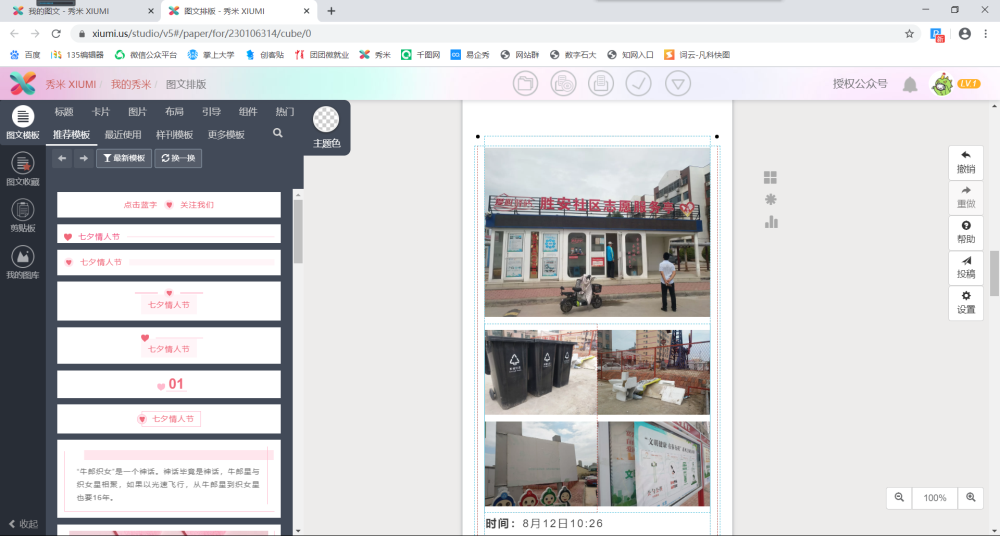
Task: Switch to the 更多模板 tab
Action: (x=226, y=135)
